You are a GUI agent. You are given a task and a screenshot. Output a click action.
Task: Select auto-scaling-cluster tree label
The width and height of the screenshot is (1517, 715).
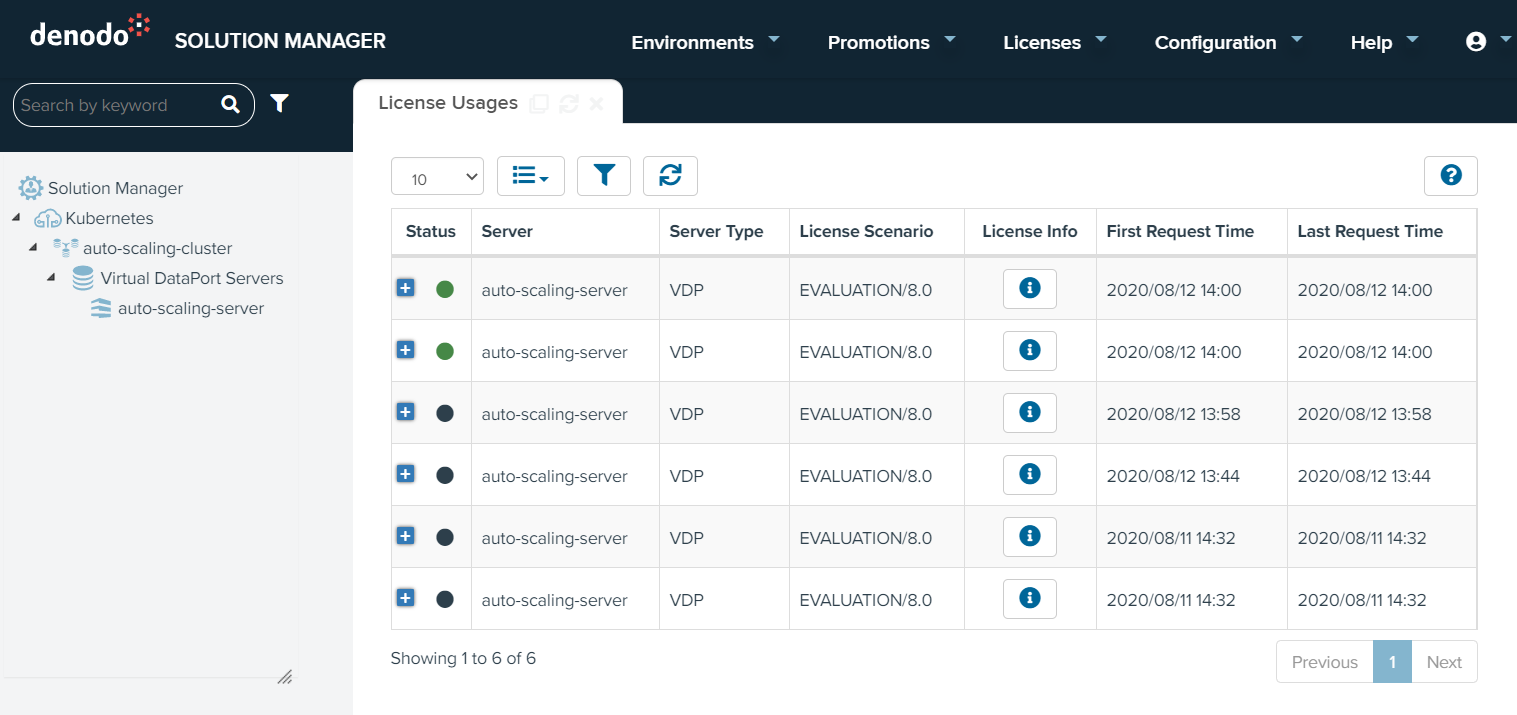[x=158, y=248]
